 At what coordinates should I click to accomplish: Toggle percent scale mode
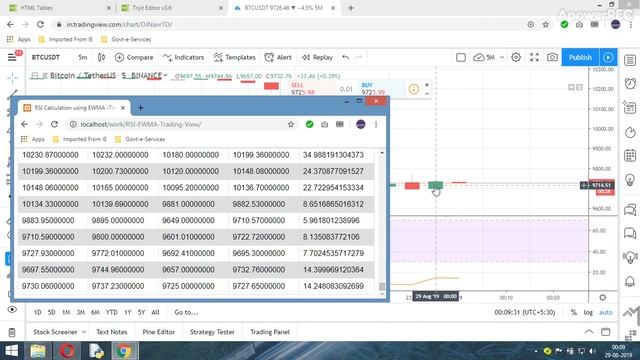tap(573, 312)
